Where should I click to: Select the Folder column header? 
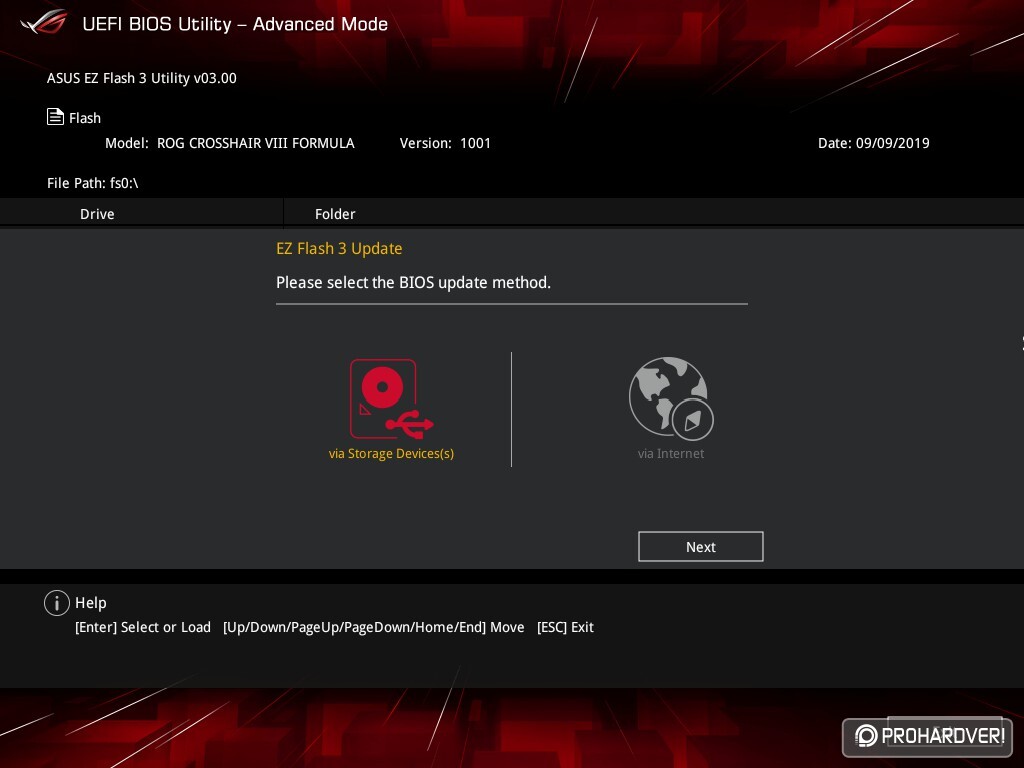(335, 214)
